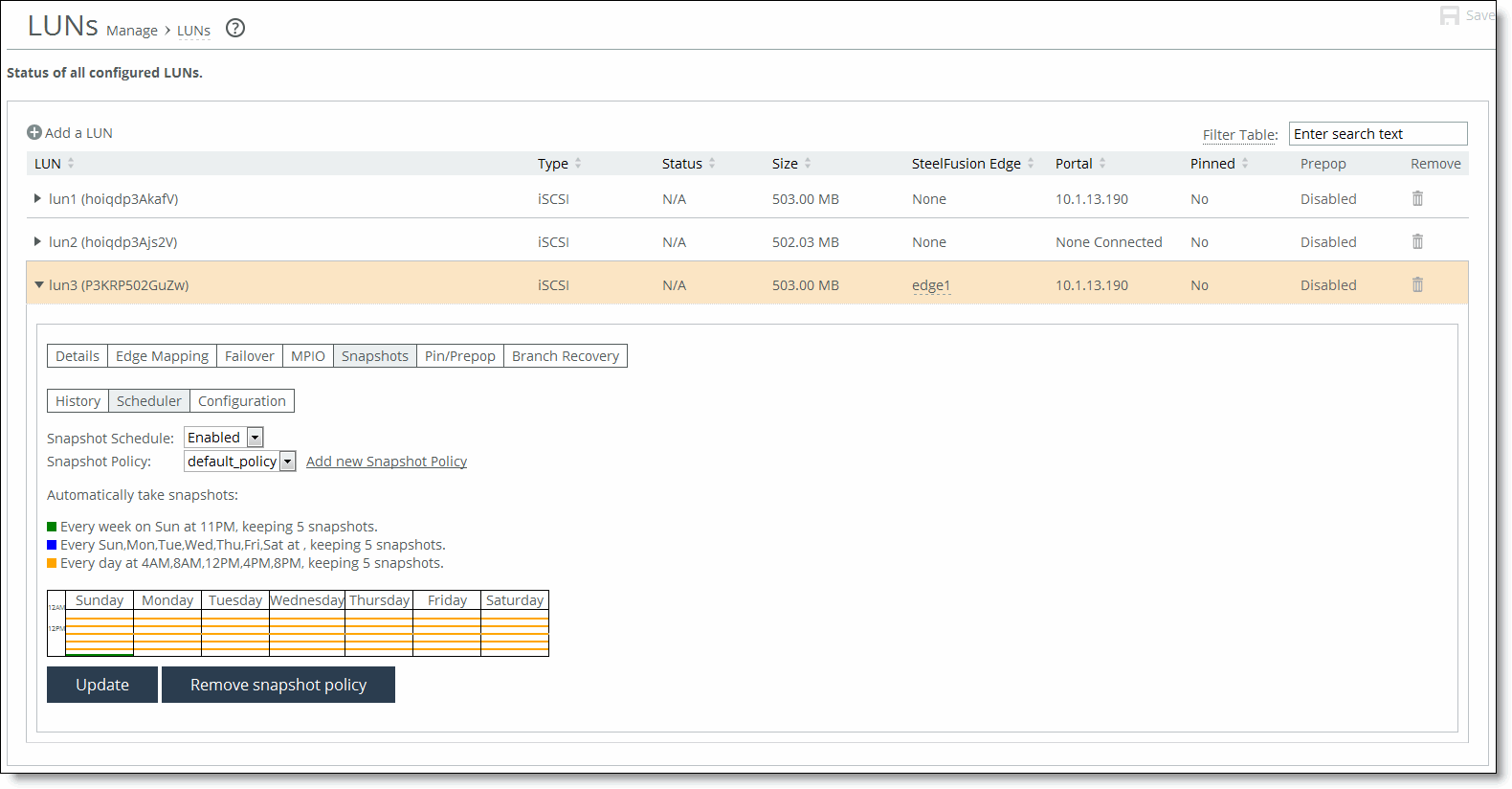
Task: Click lun3 (P3KRP502GuZw) name
Action: coord(119,285)
